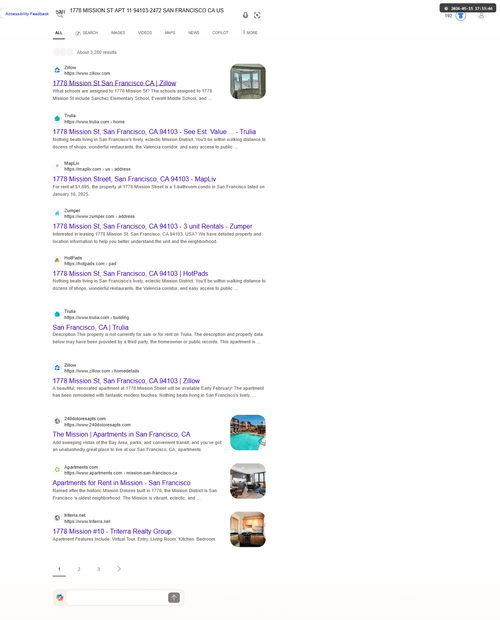The width and height of the screenshot is (500, 620).
Task: Click the Copilot chat input field
Action: click(x=117, y=597)
